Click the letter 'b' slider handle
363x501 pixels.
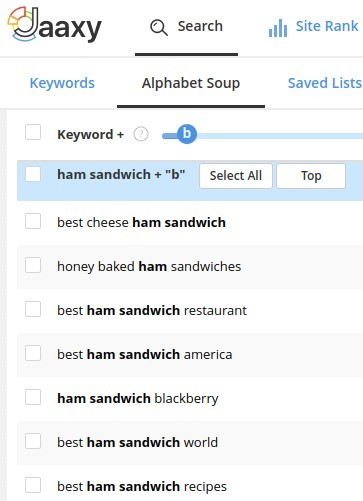187,134
